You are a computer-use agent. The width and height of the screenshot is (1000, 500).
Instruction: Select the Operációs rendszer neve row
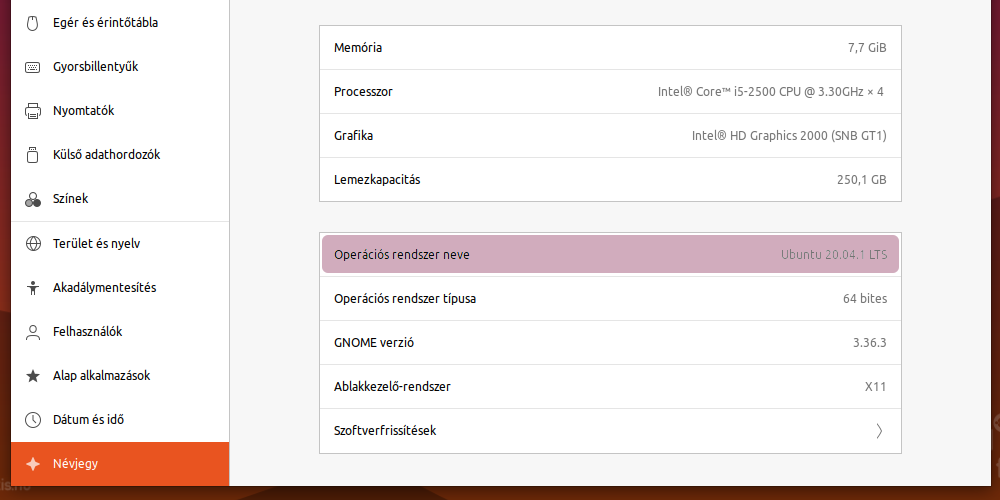[610, 254]
